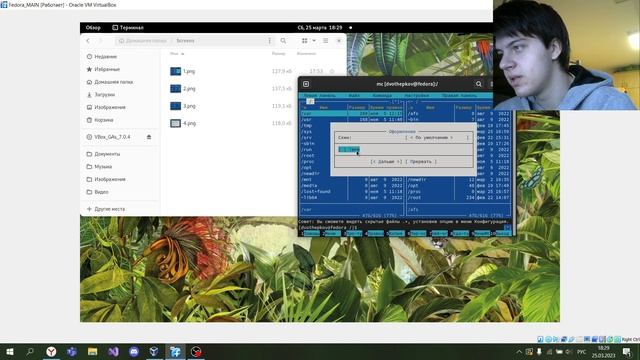This screenshot has height=360, width=640.
Task: Star the 1.png file
Action: point(332,71)
